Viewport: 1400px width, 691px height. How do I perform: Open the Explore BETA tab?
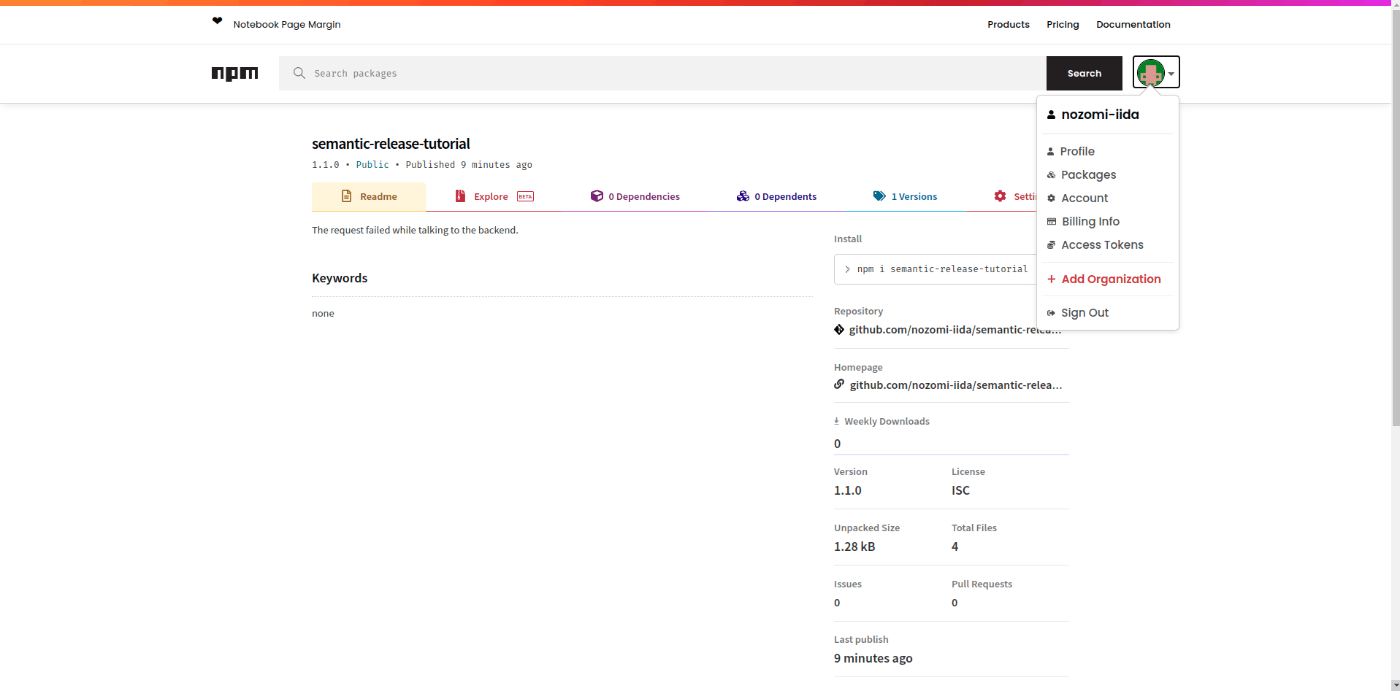point(494,197)
